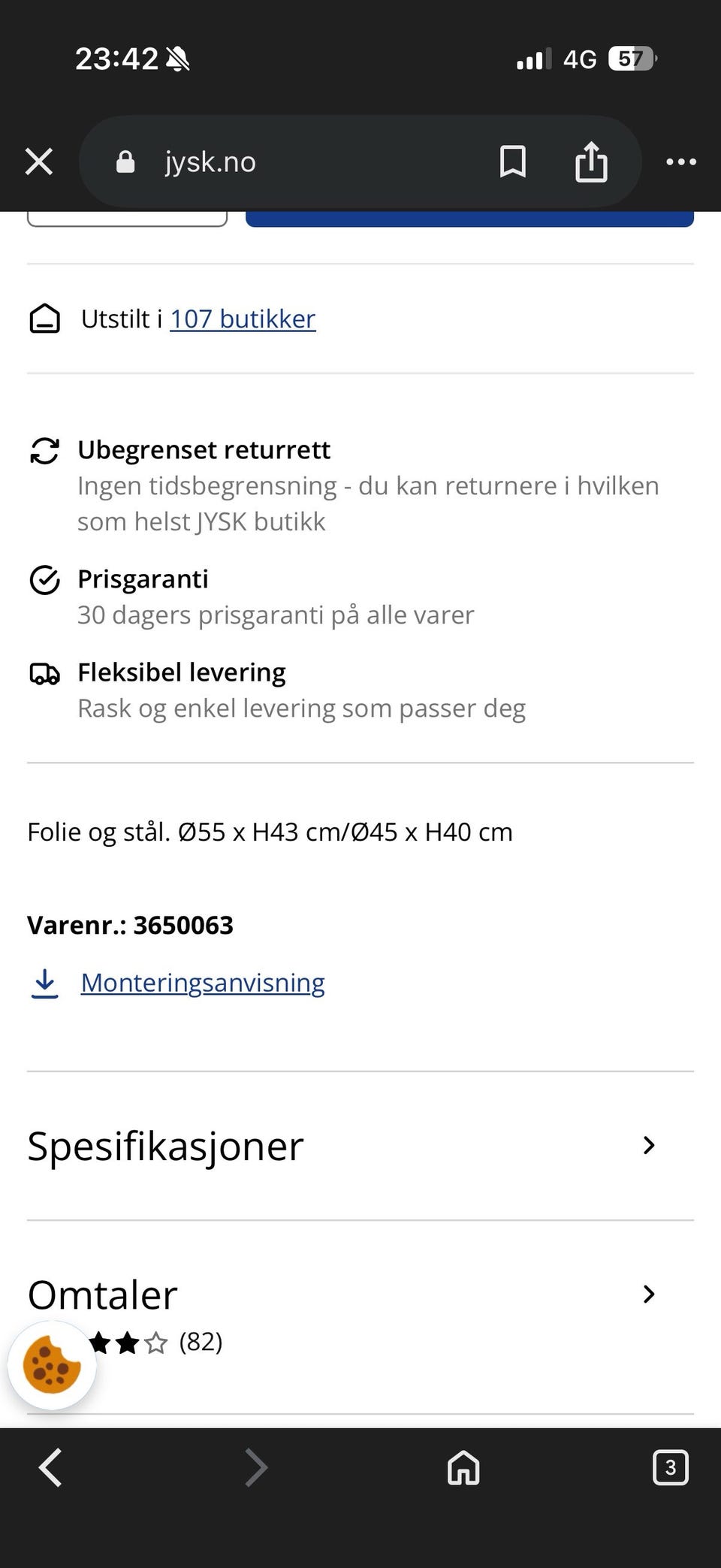Open the three-dot browser menu
Viewport: 721px width, 1568px height.
pyautogui.click(x=681, y=162)
